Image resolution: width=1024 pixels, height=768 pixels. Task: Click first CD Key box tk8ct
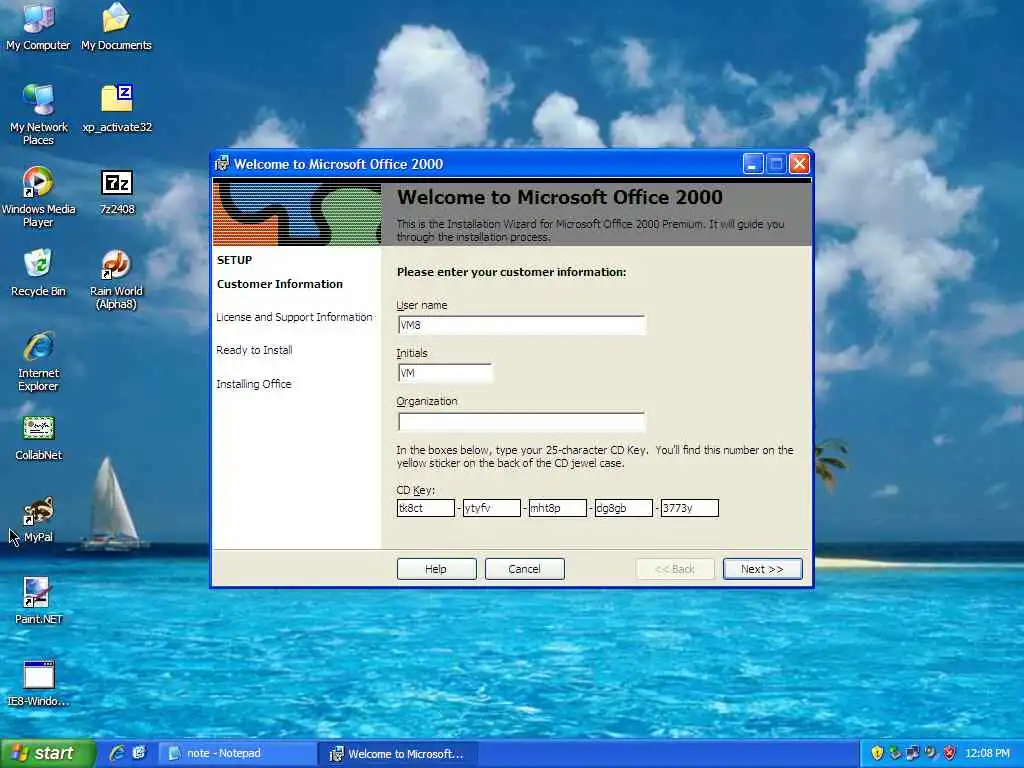tap(425, 507)
